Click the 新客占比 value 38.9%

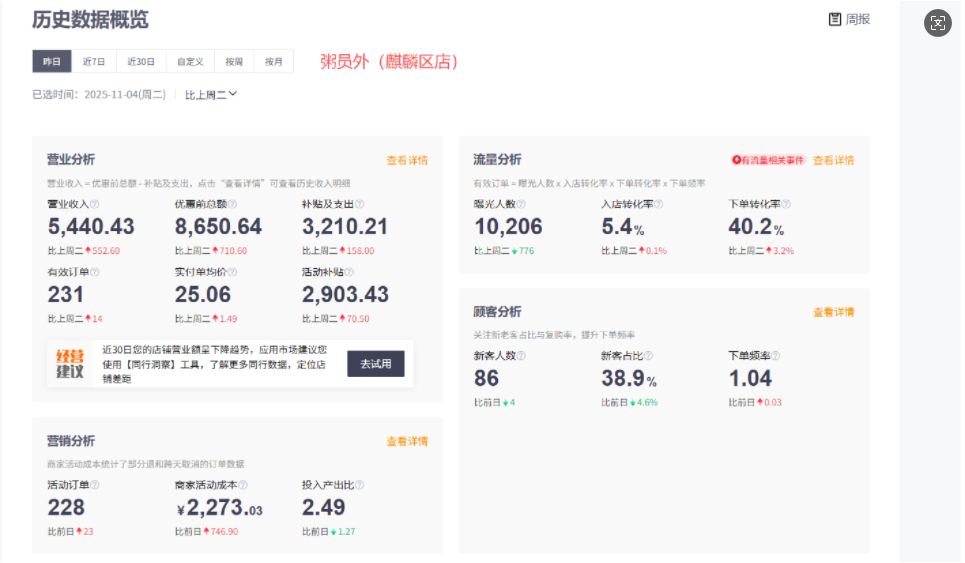pos(629,378)
